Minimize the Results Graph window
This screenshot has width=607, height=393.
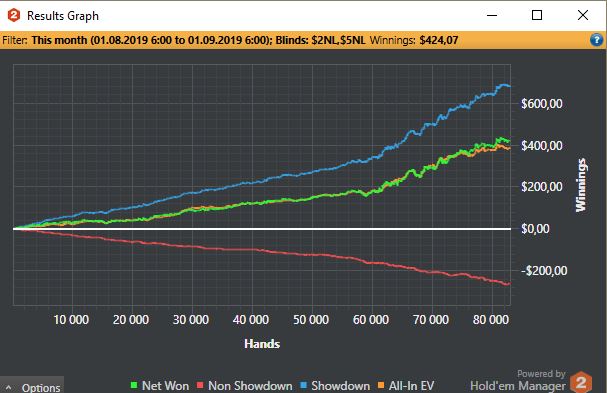pos(492,15)
